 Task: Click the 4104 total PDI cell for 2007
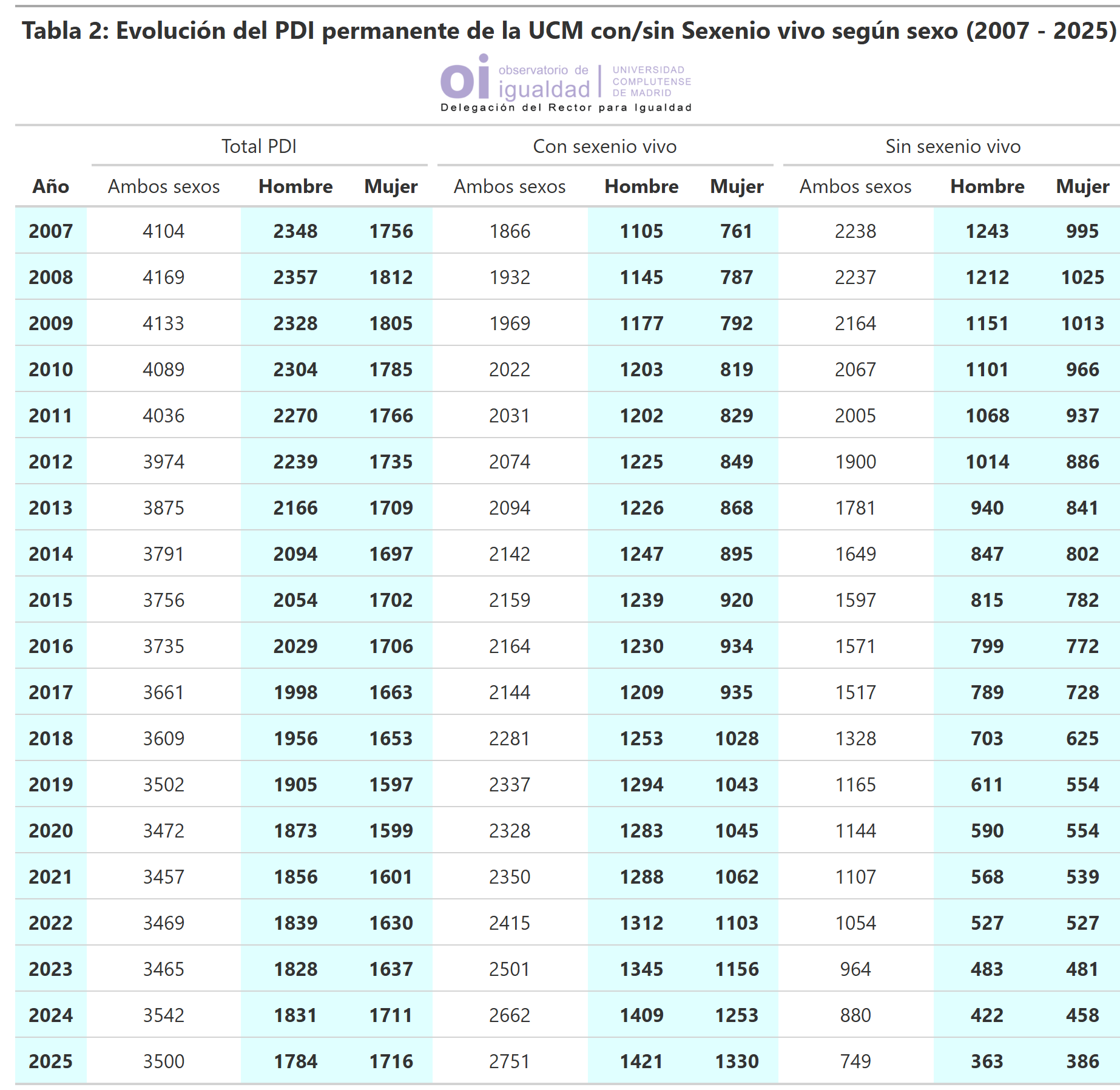pos(164,231)
